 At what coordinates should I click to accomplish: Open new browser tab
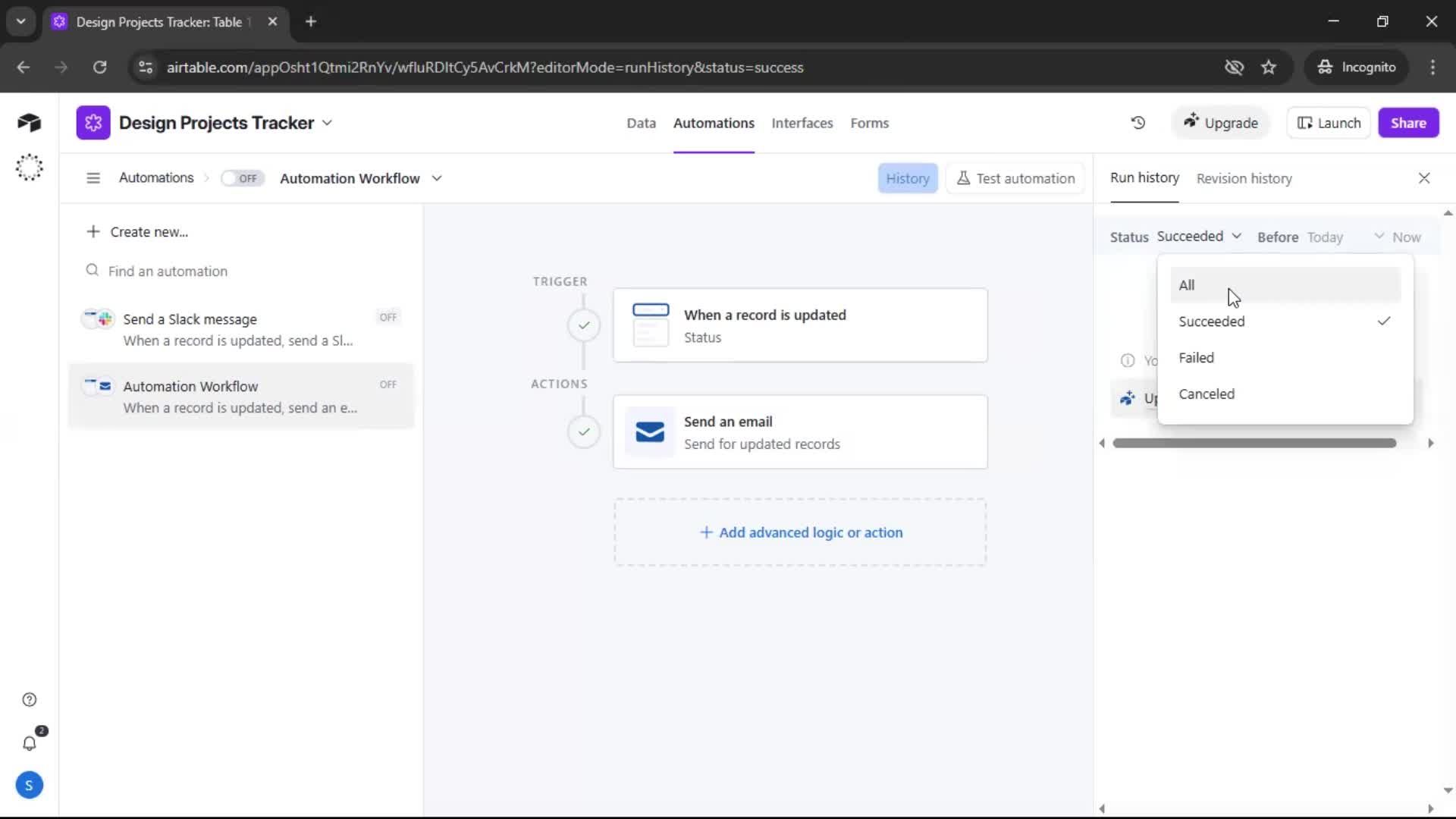pyautogui.click(x=311, y=22)
